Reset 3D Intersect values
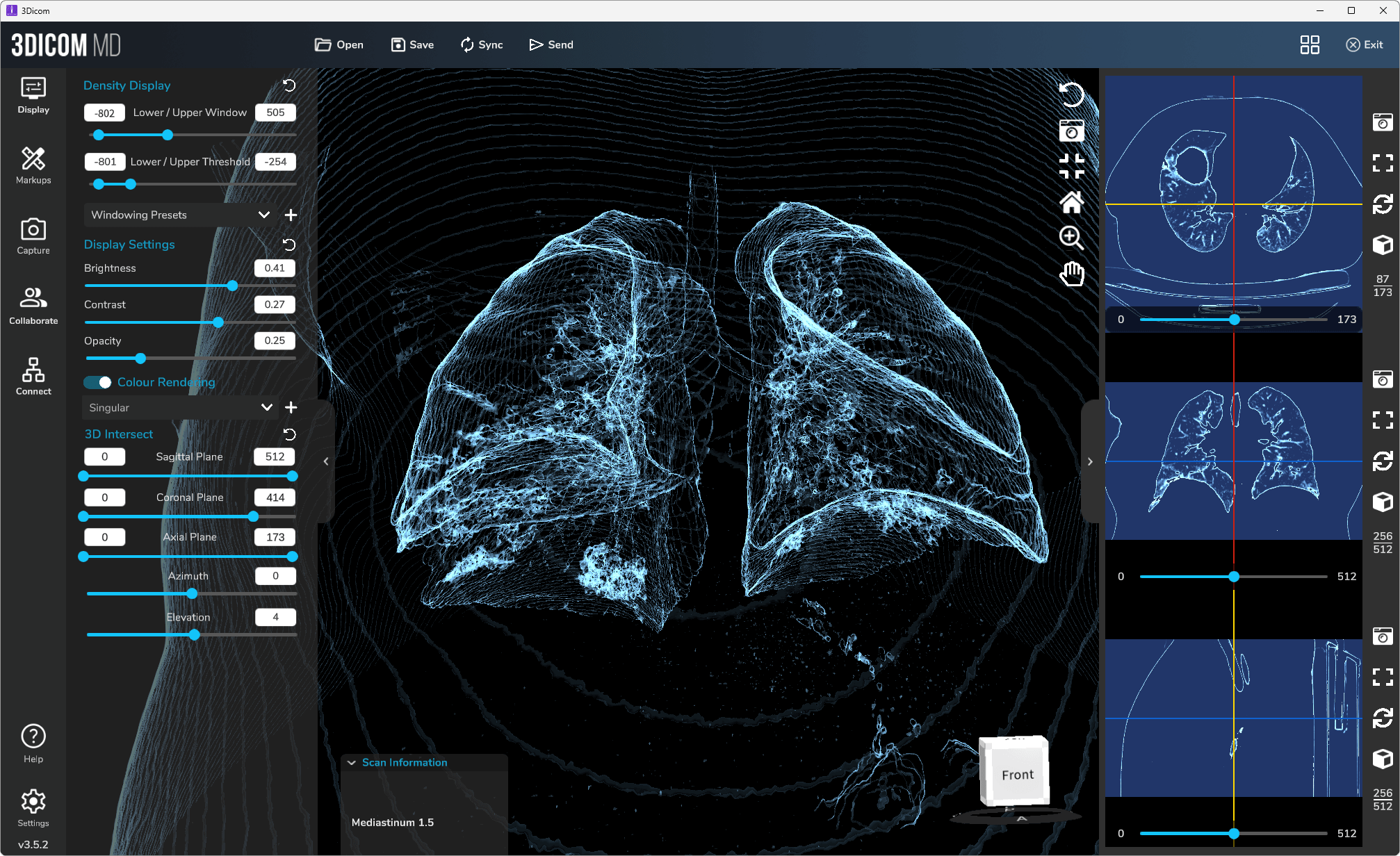This screenshot has height=856, width=1400. [289, 434]
